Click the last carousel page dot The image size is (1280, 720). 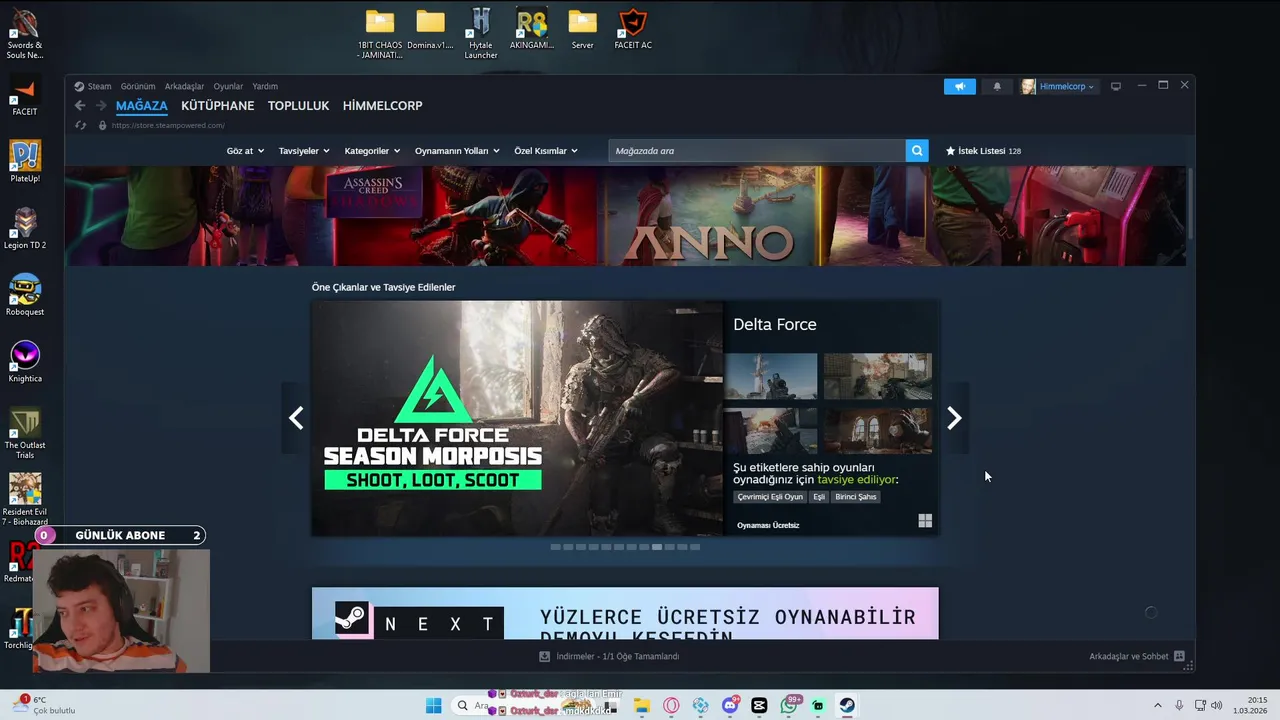[695, 547]
